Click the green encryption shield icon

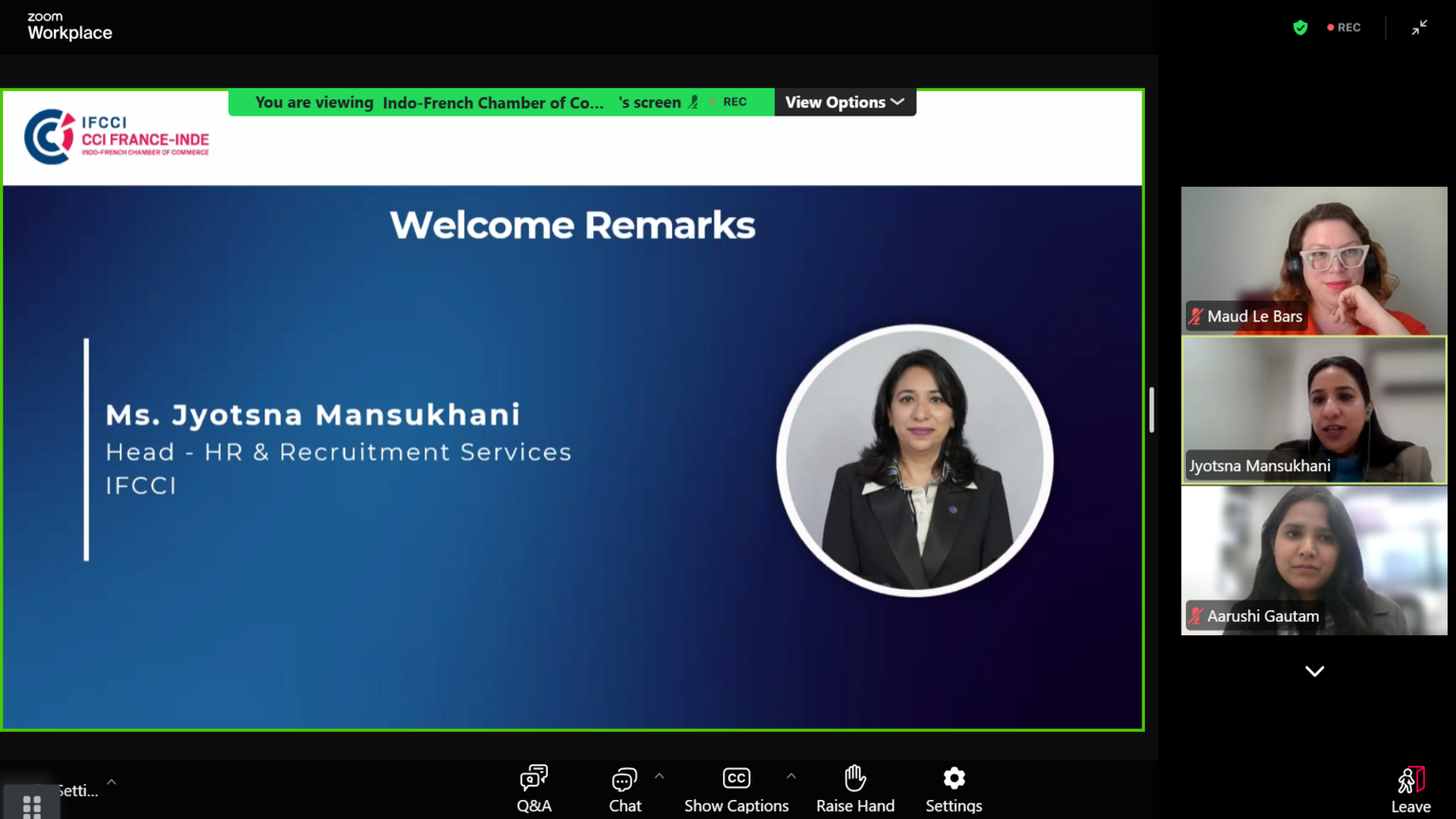click(1301, 27)
